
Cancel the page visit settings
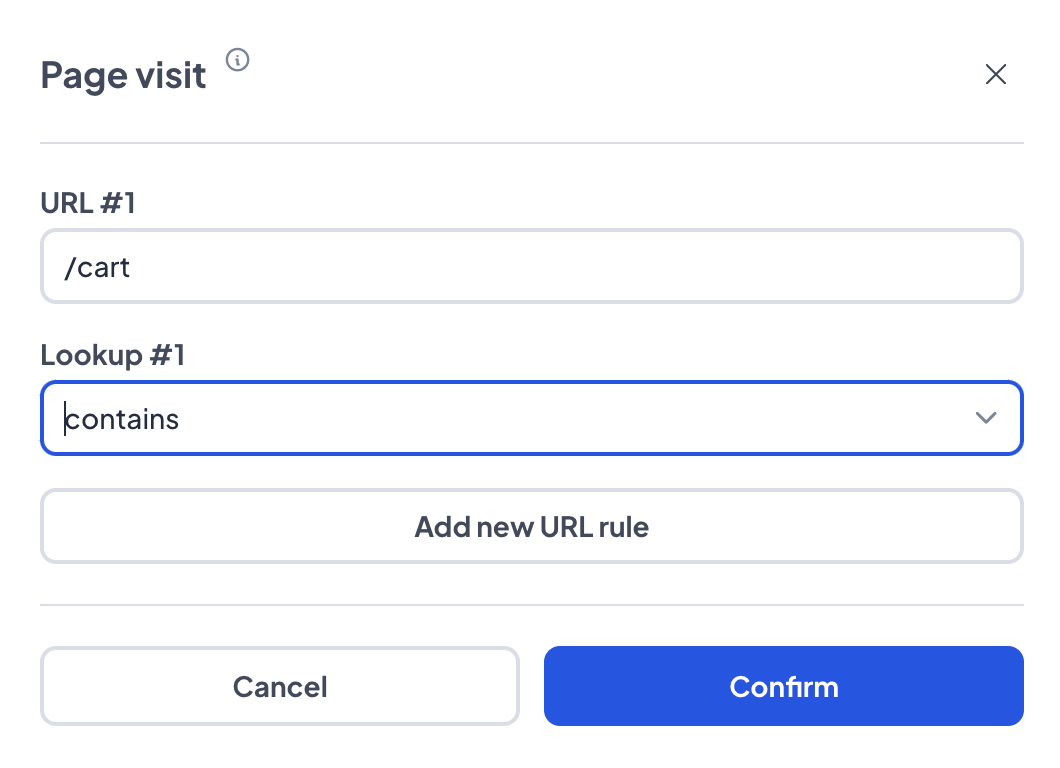coord(280,686)
